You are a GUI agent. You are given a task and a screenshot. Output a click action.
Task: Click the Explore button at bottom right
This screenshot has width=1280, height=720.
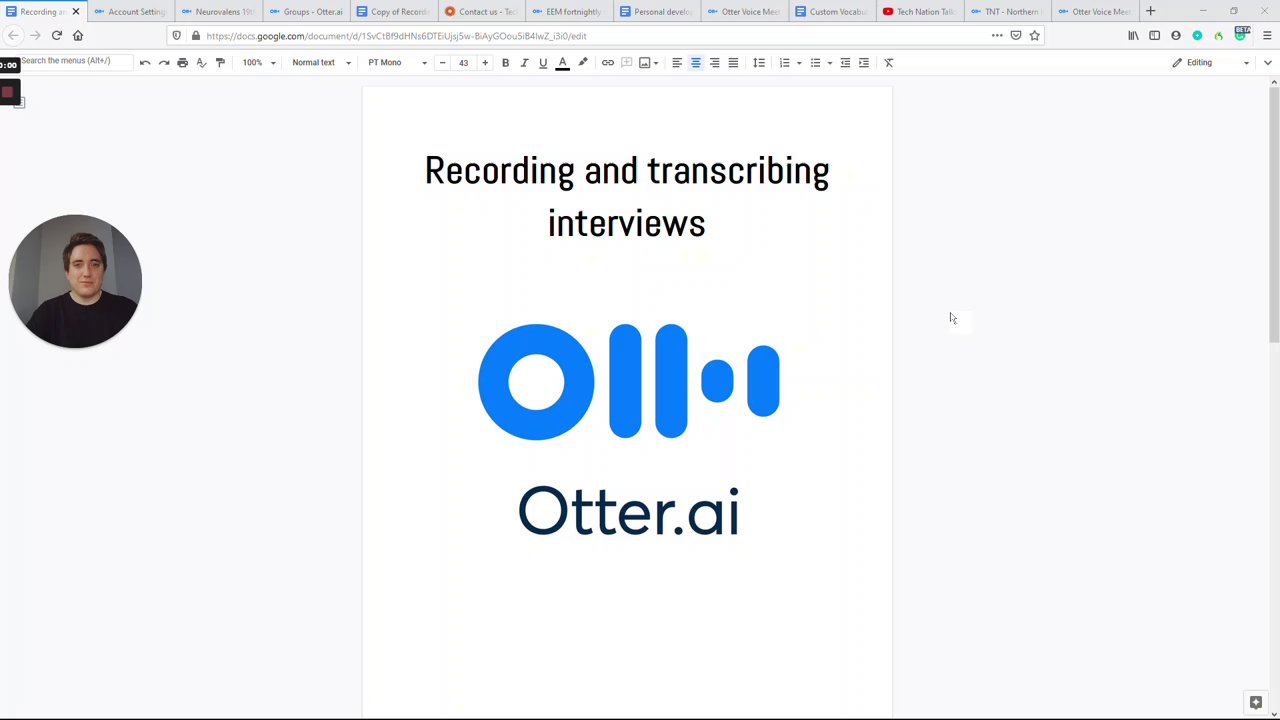pos(1256,702)
